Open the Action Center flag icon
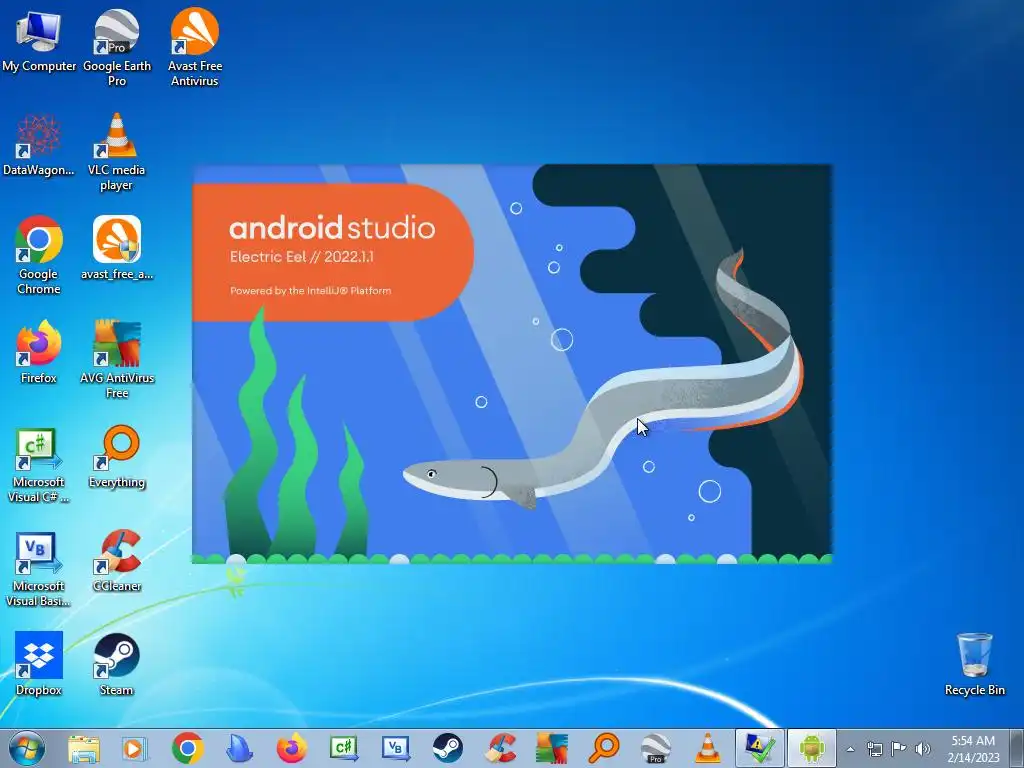The image size is (1024, 768). [x=899, y=749]
